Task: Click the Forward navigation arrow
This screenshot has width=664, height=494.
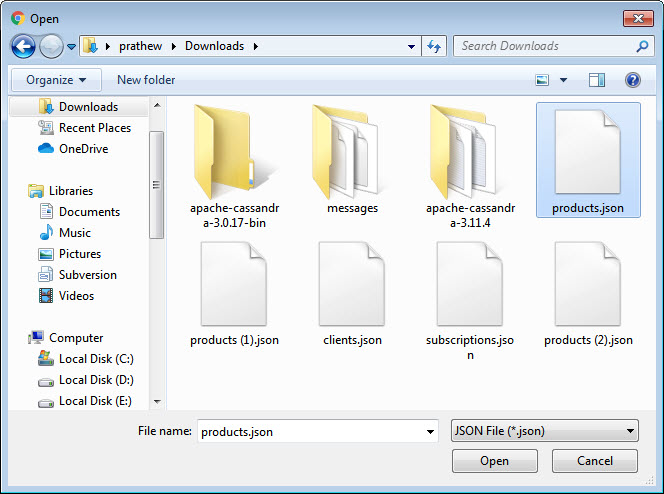Action: [51, 46]
